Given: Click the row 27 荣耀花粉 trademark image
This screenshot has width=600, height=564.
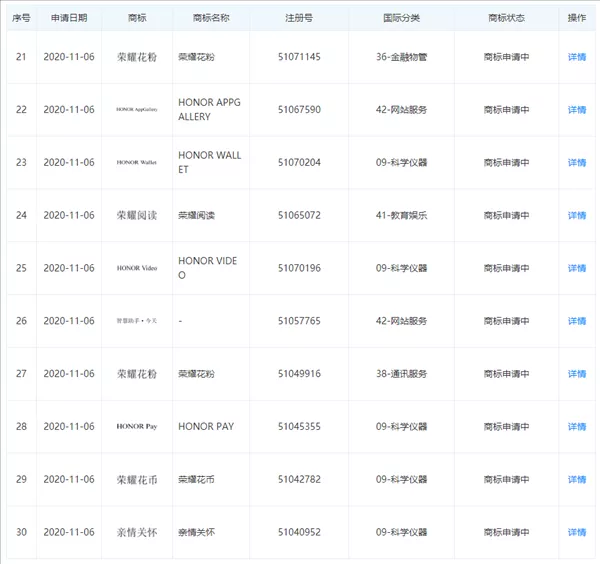Looking at the screenshot, I should pyautogui.click(x=137, y=374).
